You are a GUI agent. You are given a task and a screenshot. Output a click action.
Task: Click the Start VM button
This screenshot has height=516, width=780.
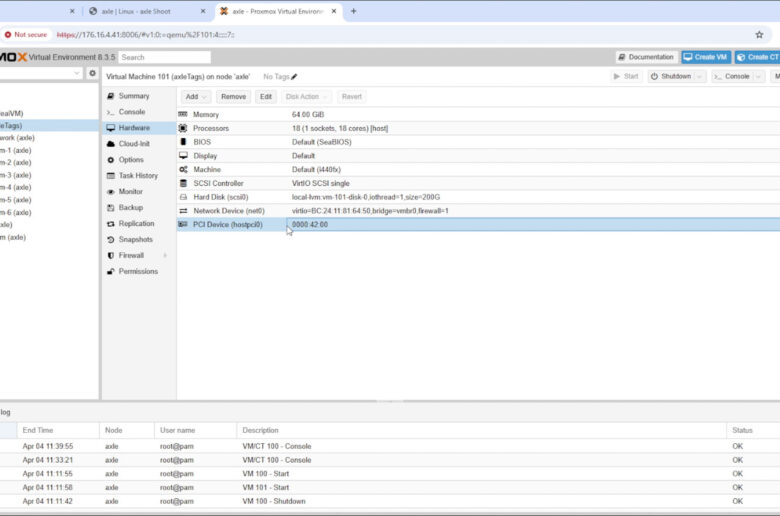[x=626, y=77]
